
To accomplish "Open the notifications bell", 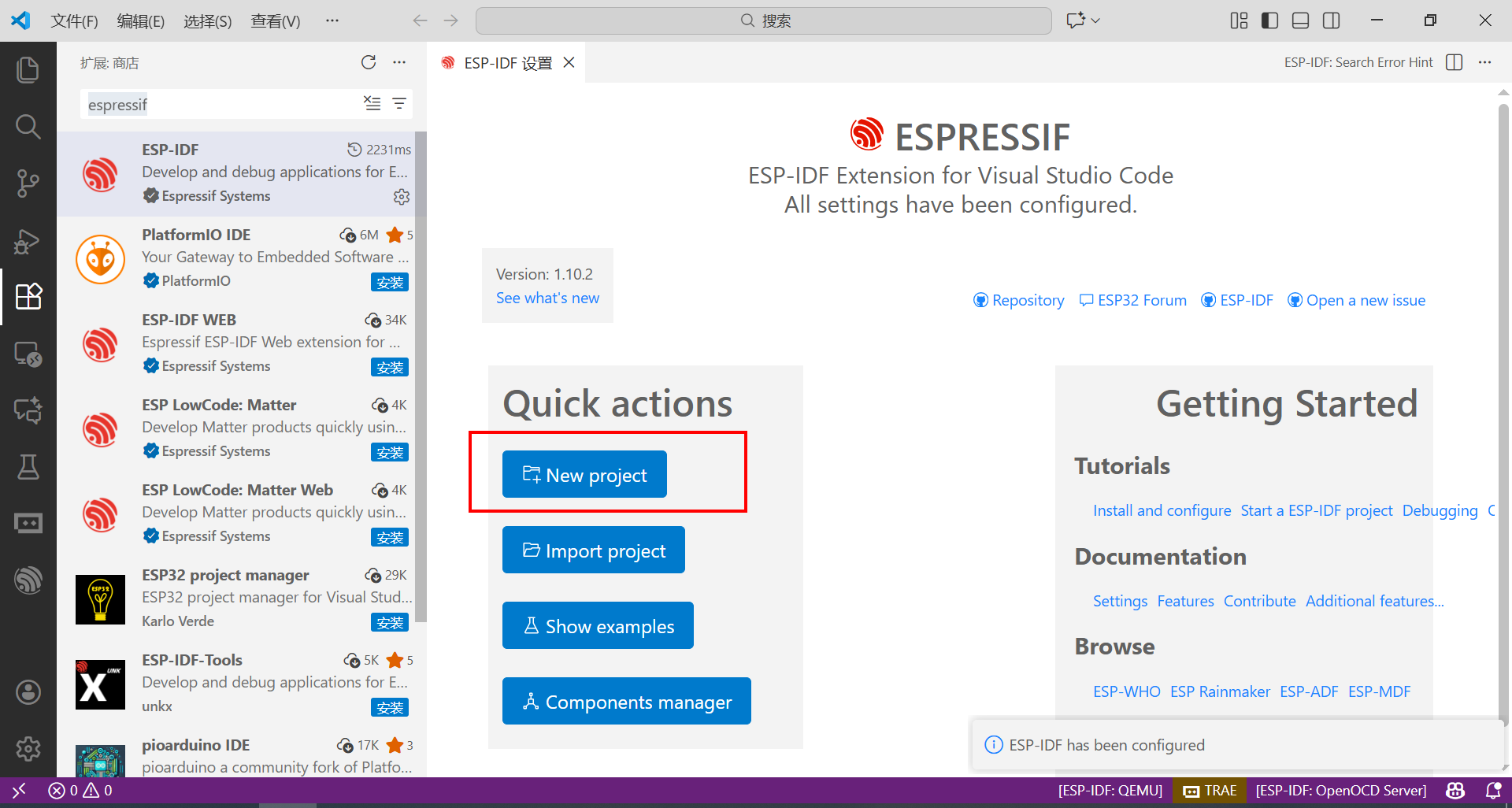I will [1492, 790].
